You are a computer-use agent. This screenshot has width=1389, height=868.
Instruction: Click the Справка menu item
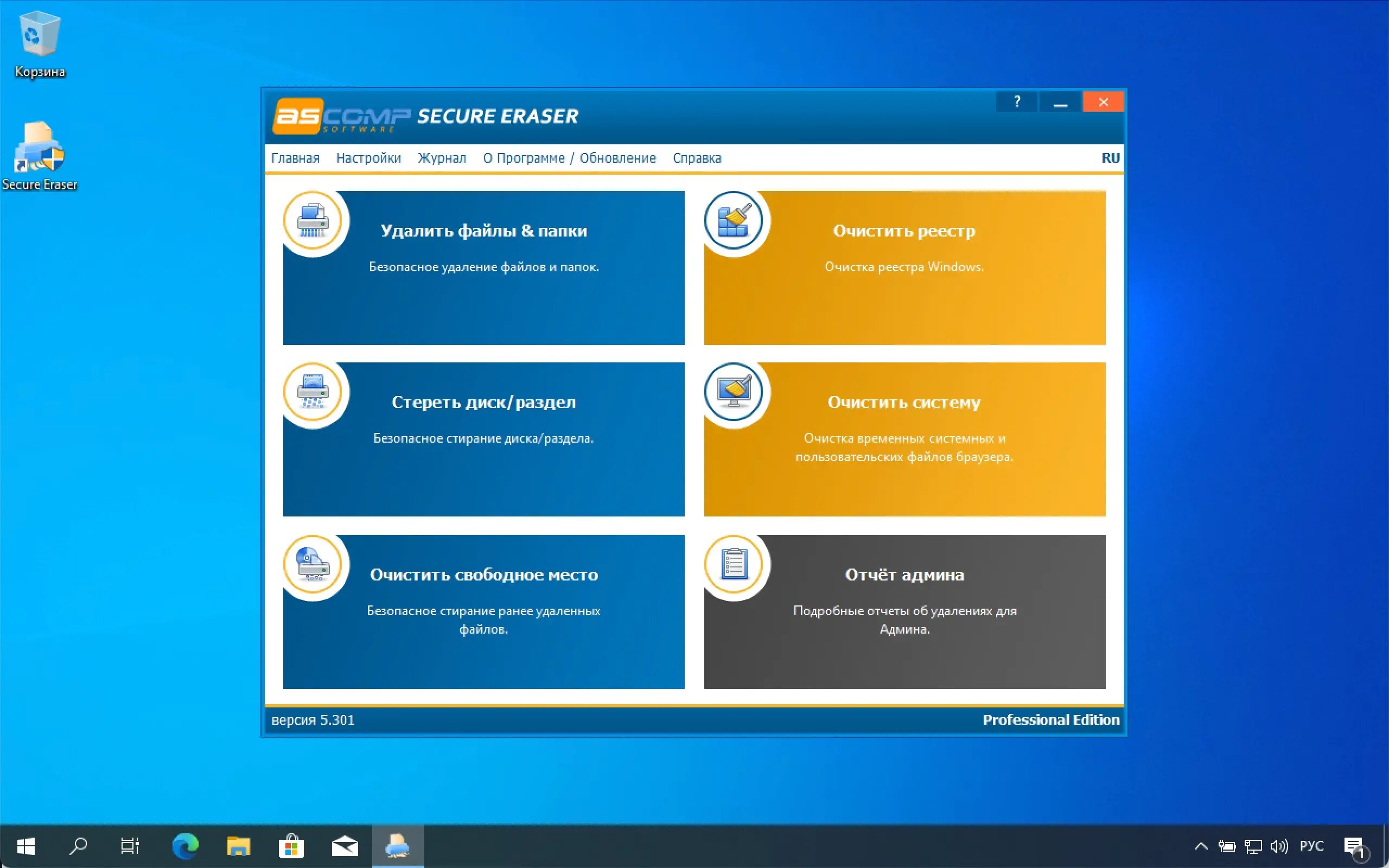(696, 158)
